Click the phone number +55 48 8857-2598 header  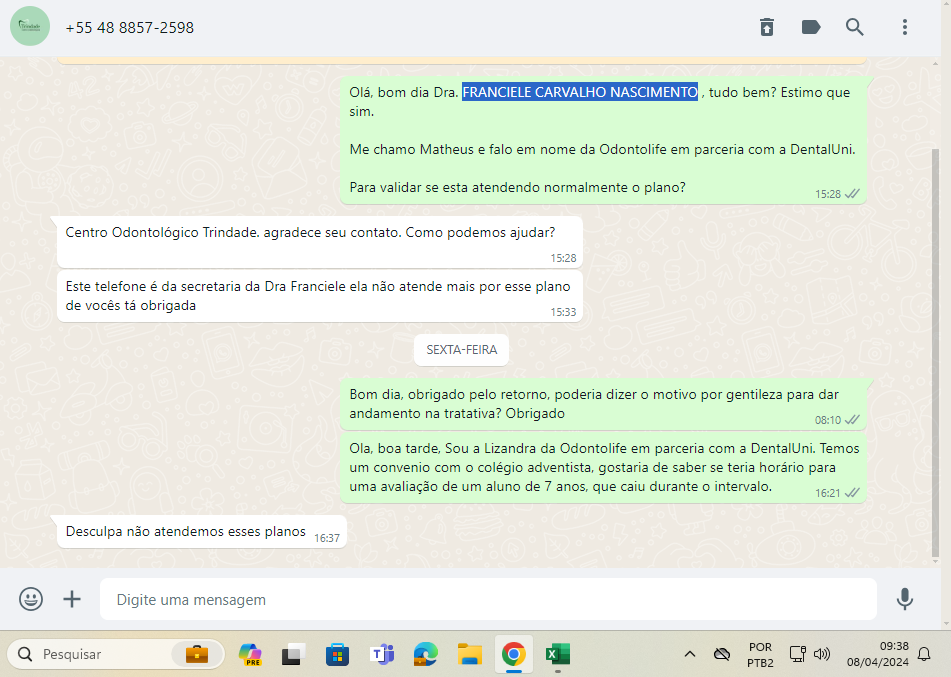(x=130, y=28)
